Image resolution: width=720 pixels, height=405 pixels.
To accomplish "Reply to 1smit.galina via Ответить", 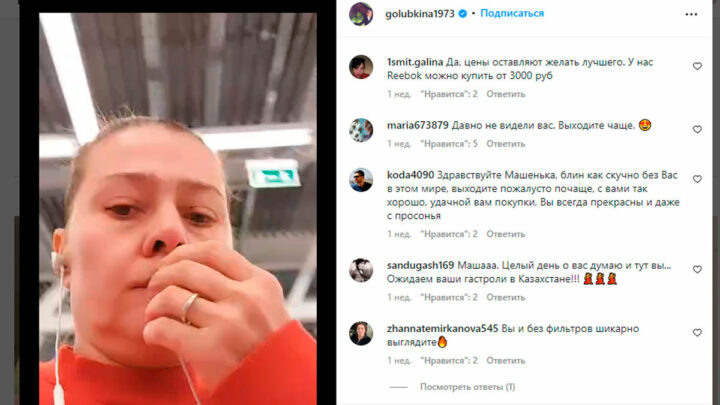I will click(506, 94).
